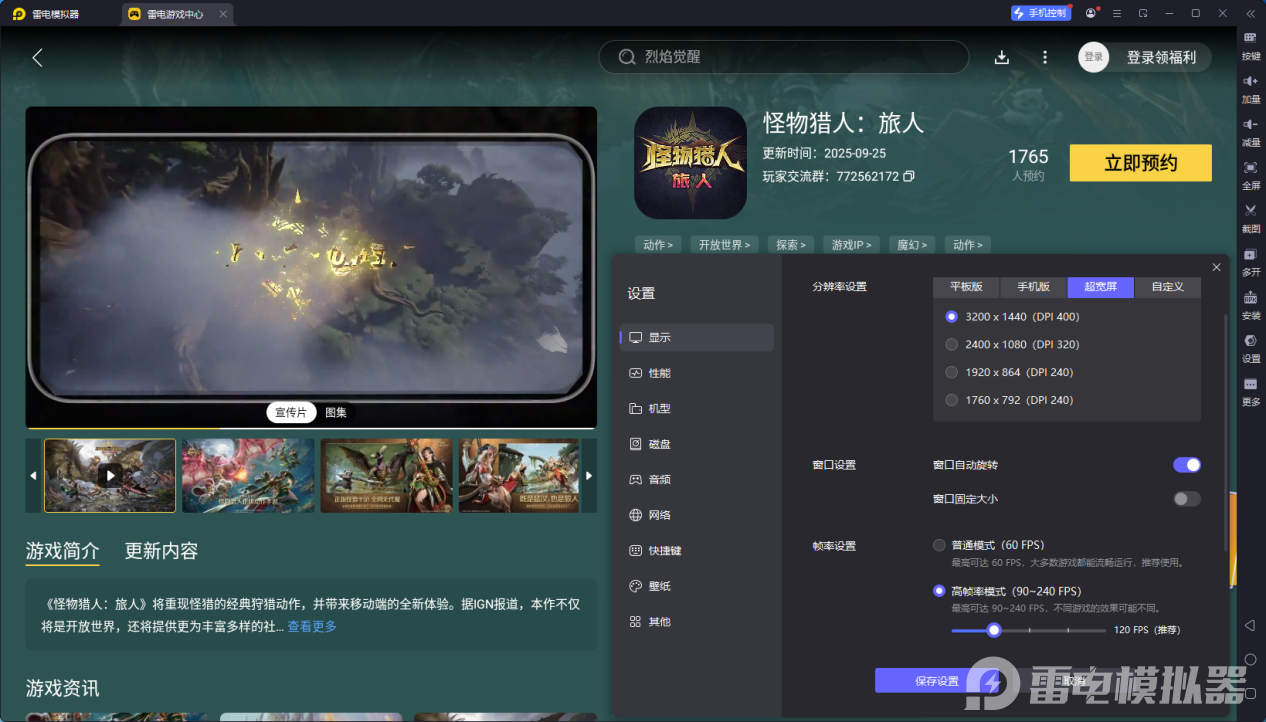
Task: Toggle the window auto-rotate (窗口自动旋转) switch
Action: point(1186,465)
